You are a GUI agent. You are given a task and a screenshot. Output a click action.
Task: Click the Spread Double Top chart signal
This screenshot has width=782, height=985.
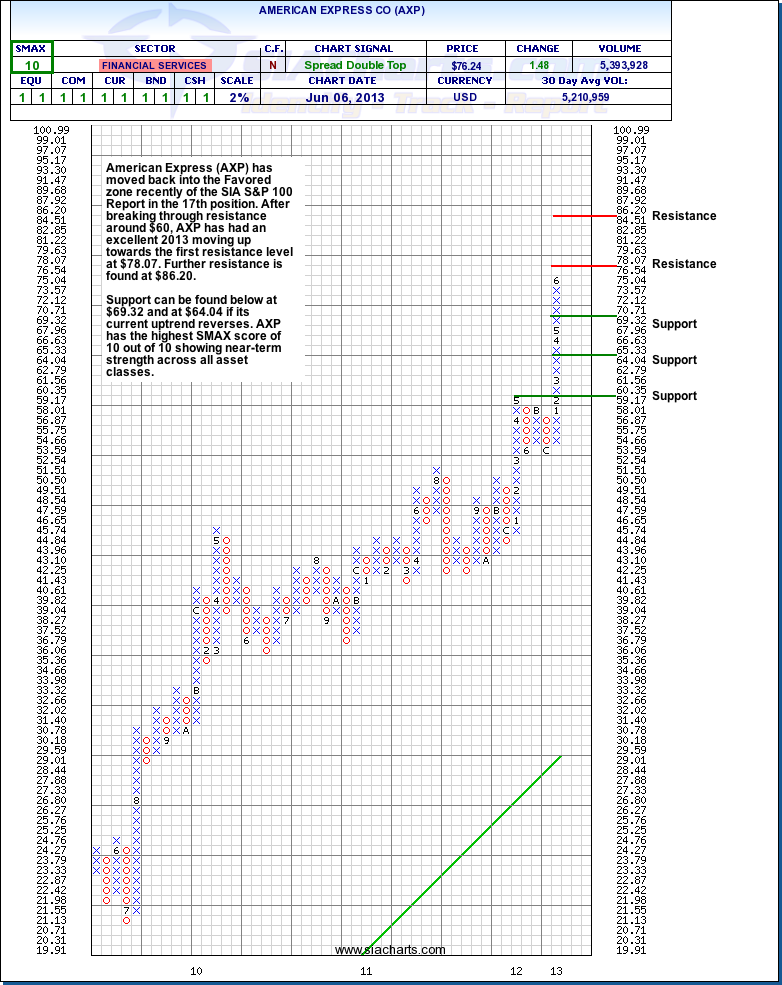(x=353, y=65)
